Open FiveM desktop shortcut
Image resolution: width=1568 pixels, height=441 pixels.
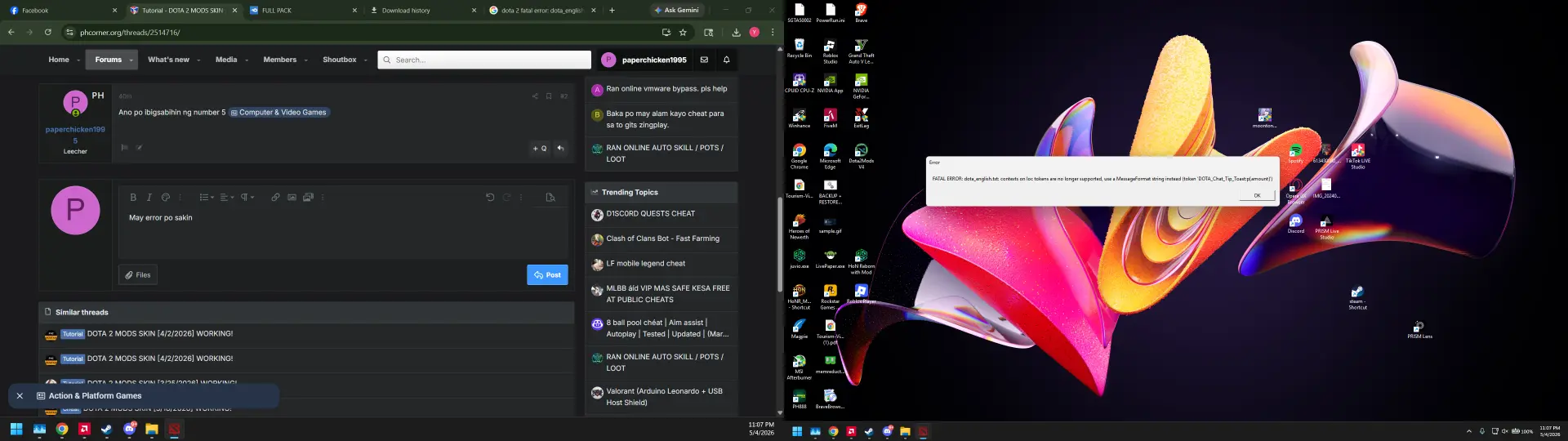pos(830,118)
